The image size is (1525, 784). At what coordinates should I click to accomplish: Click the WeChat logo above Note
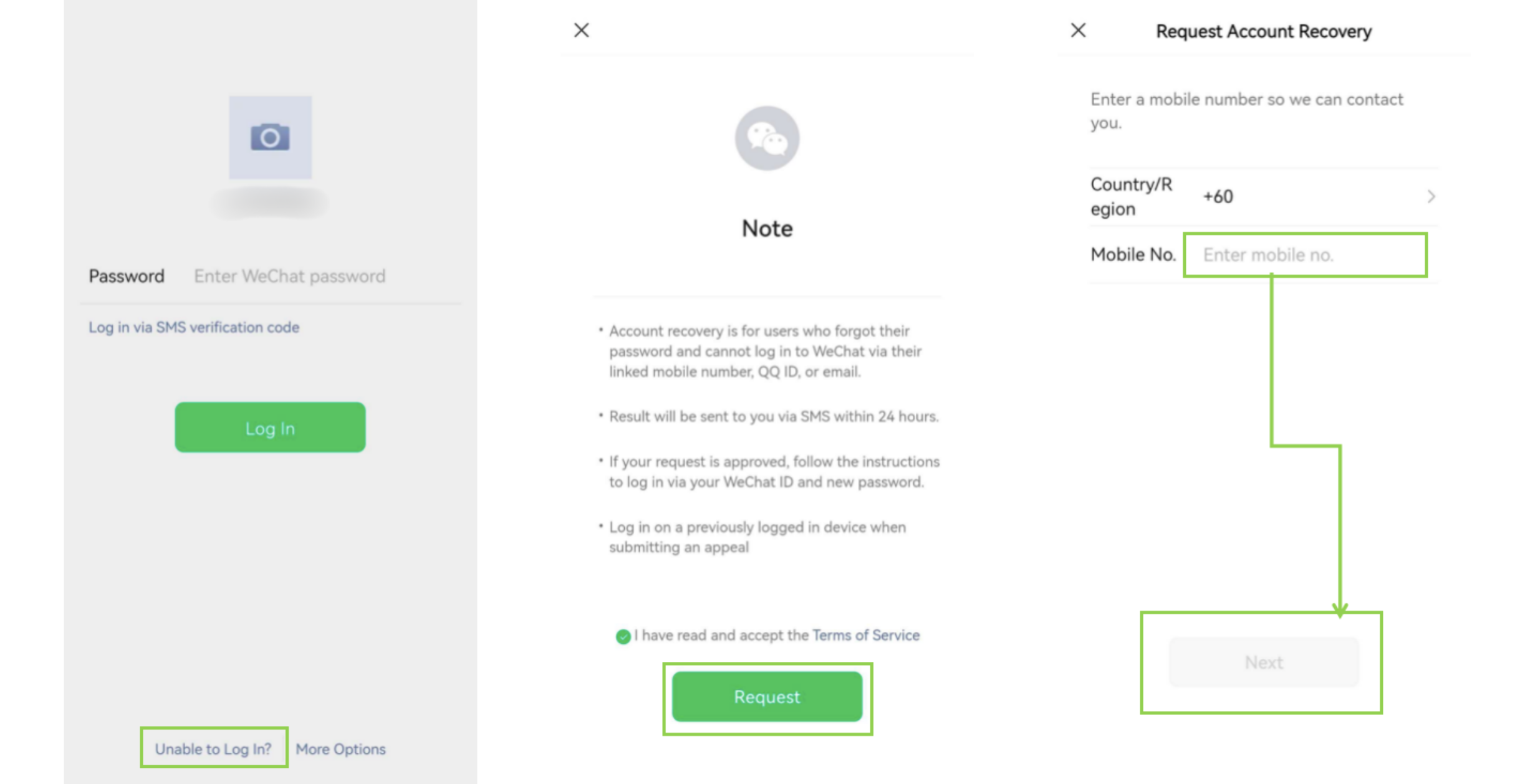point(767,138)
